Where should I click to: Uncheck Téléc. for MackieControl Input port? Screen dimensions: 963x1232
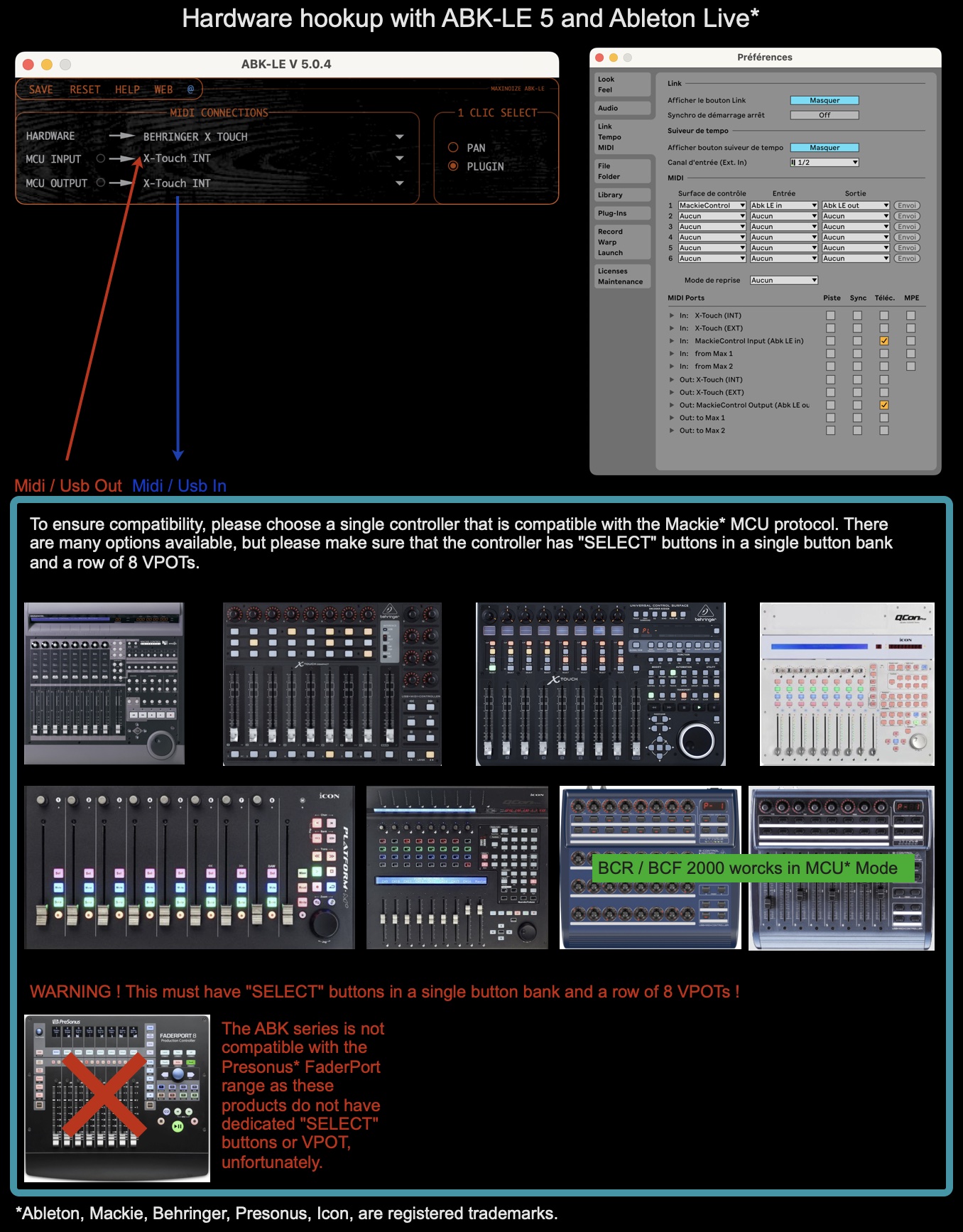click(884, 341)
